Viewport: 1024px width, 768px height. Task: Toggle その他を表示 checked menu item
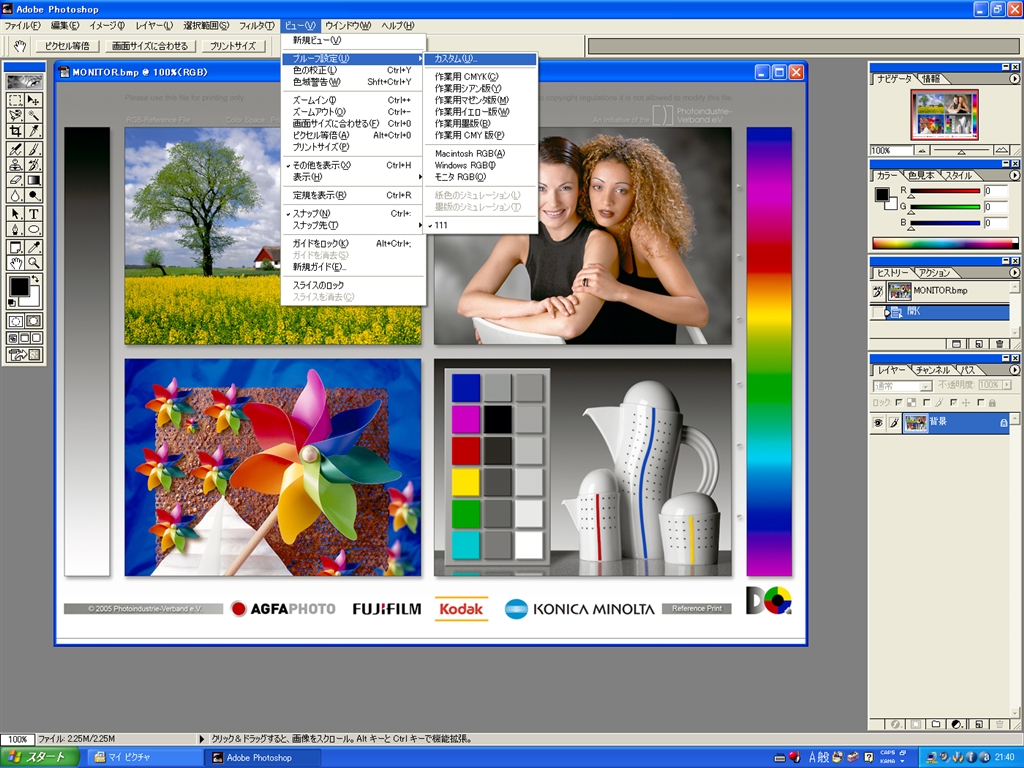(x=320, y=165)
